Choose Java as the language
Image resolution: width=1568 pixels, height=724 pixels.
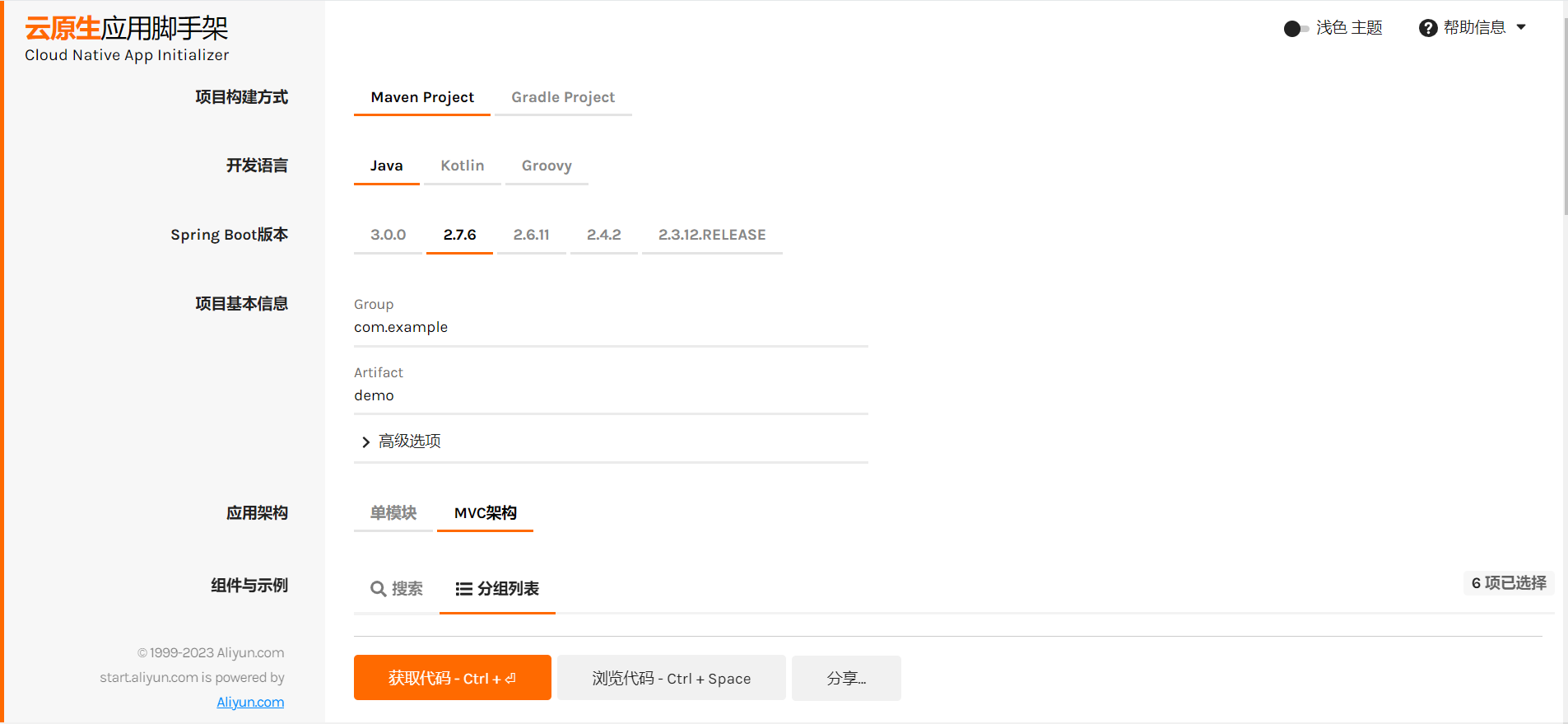point(387,166)
